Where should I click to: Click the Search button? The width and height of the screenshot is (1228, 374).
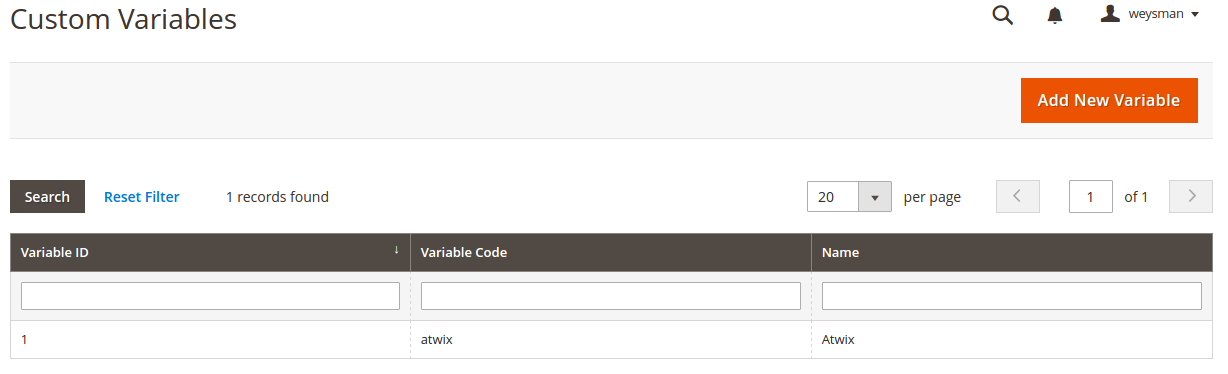[47, 197]
